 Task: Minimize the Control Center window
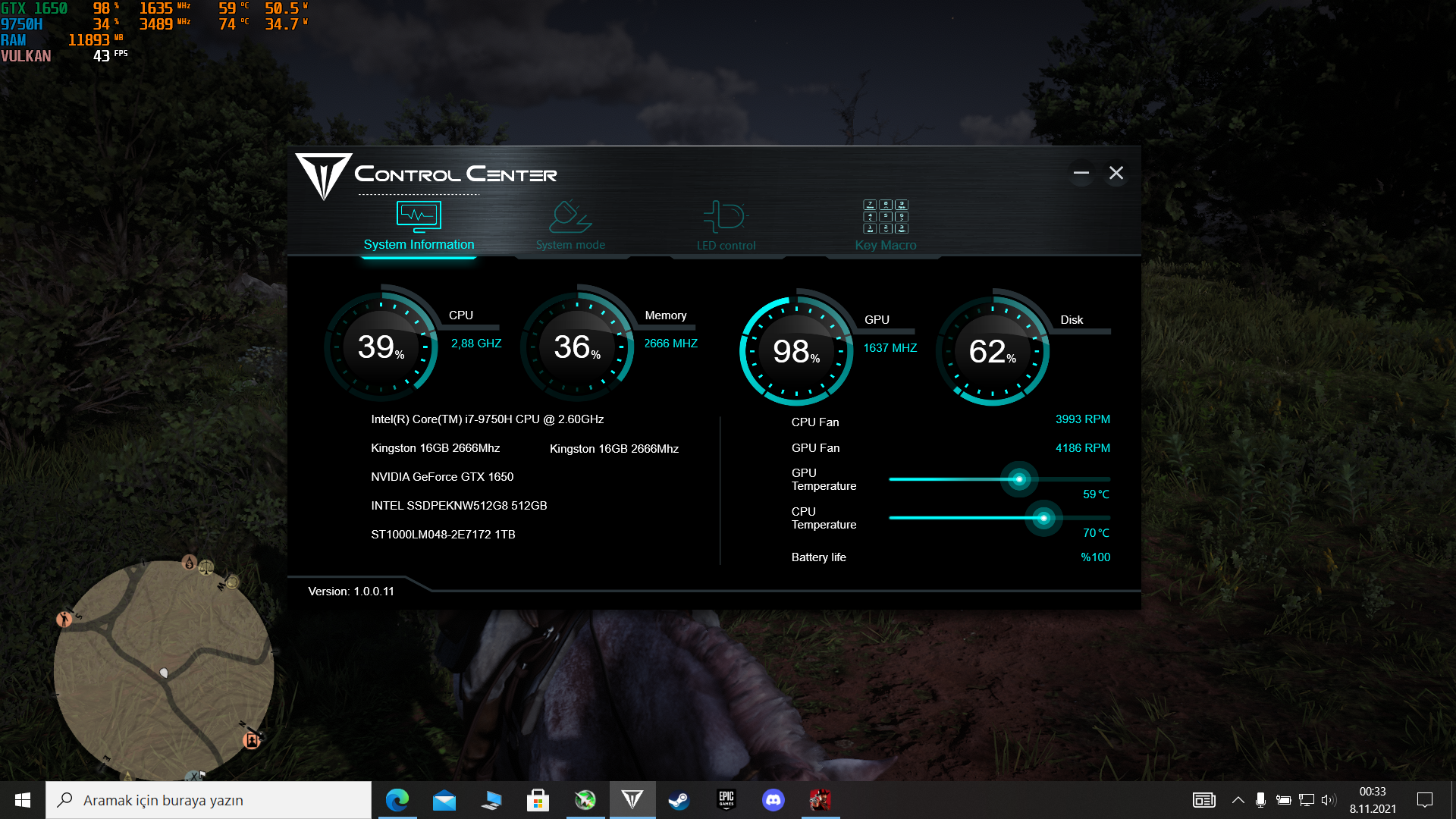(1081, 173)
